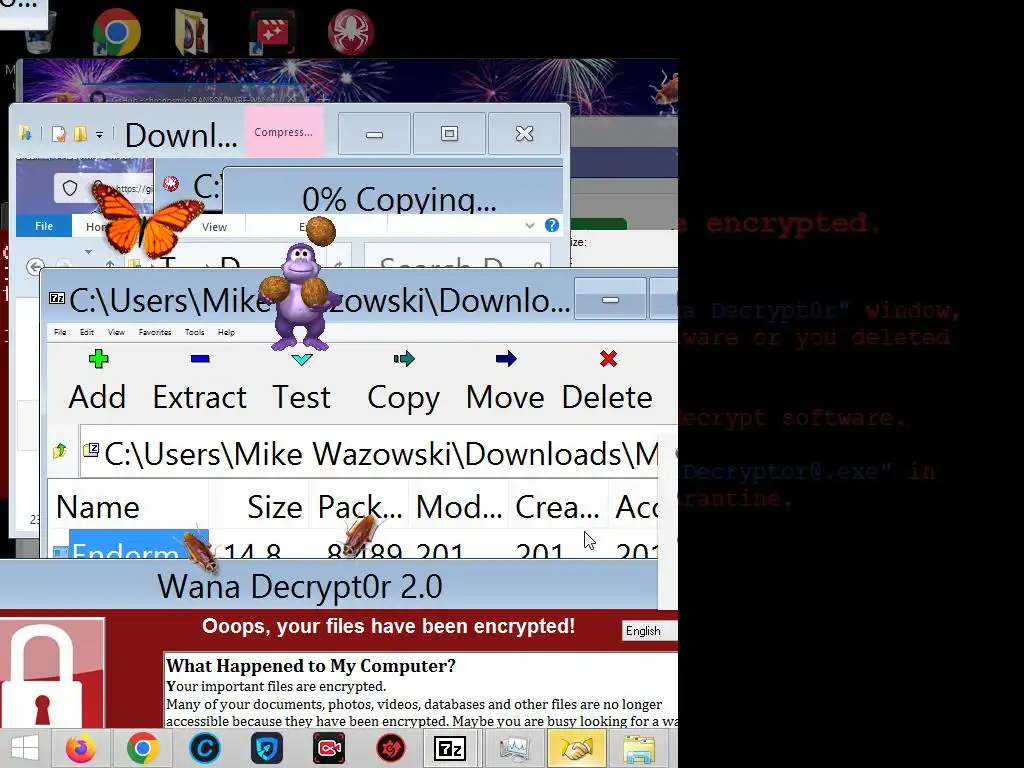Image resolution: width=1024 pixels, height=768 pixels.
Task: Click the Compressed Folder Tools tab
Action: [x=283, y=132]
